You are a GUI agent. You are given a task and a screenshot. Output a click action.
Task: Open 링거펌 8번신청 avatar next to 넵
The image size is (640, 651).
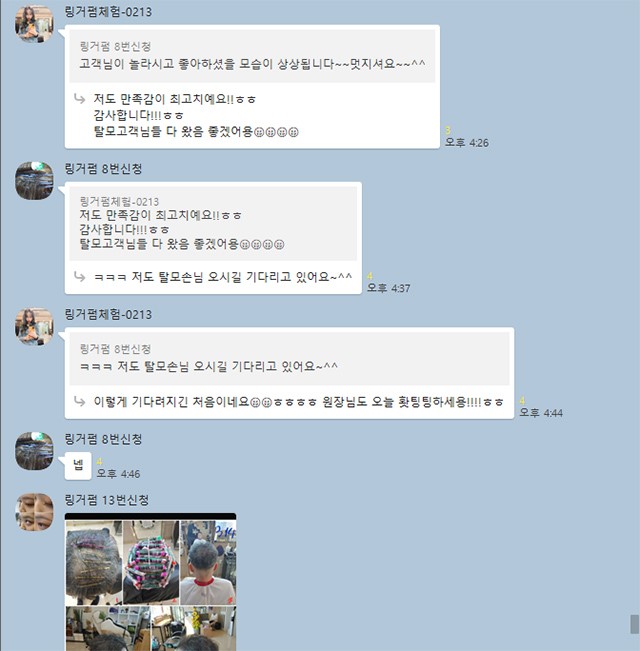[x=34, y=451]
